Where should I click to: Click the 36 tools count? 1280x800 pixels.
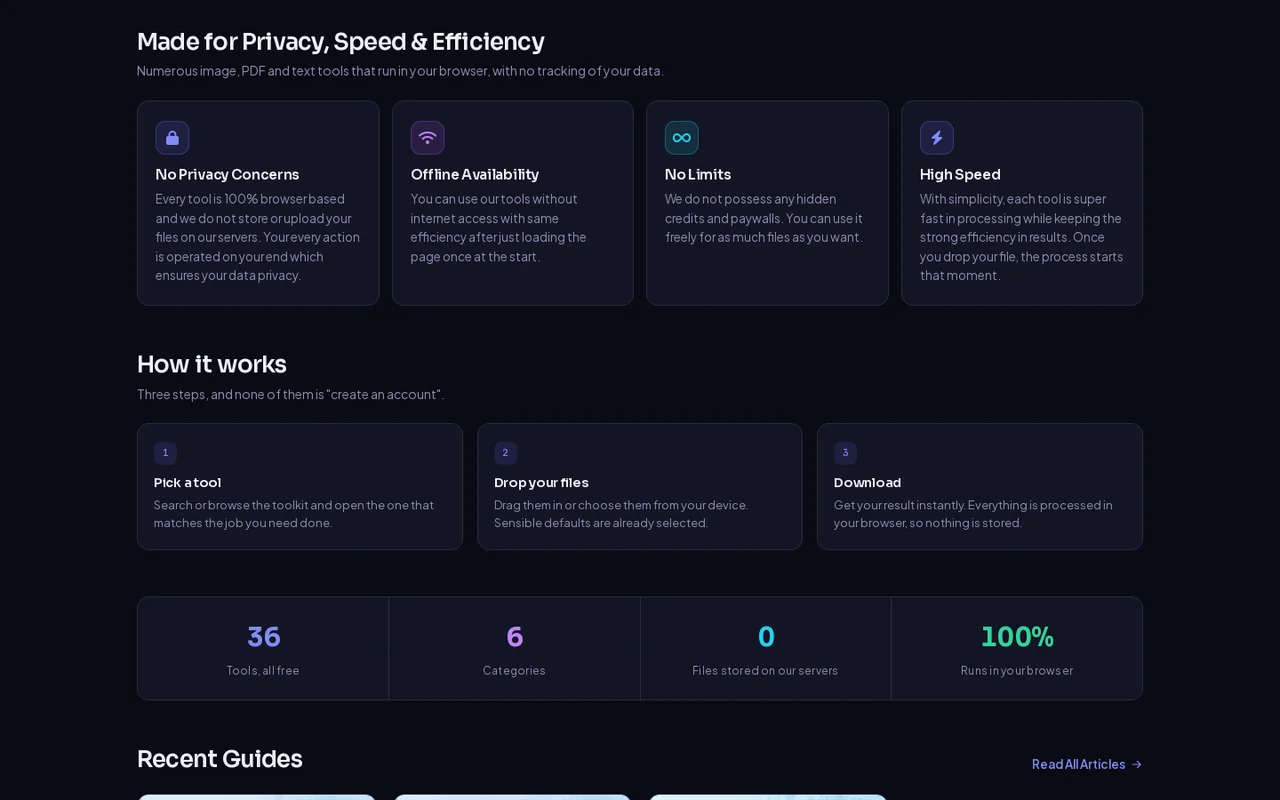click(263, 637)
